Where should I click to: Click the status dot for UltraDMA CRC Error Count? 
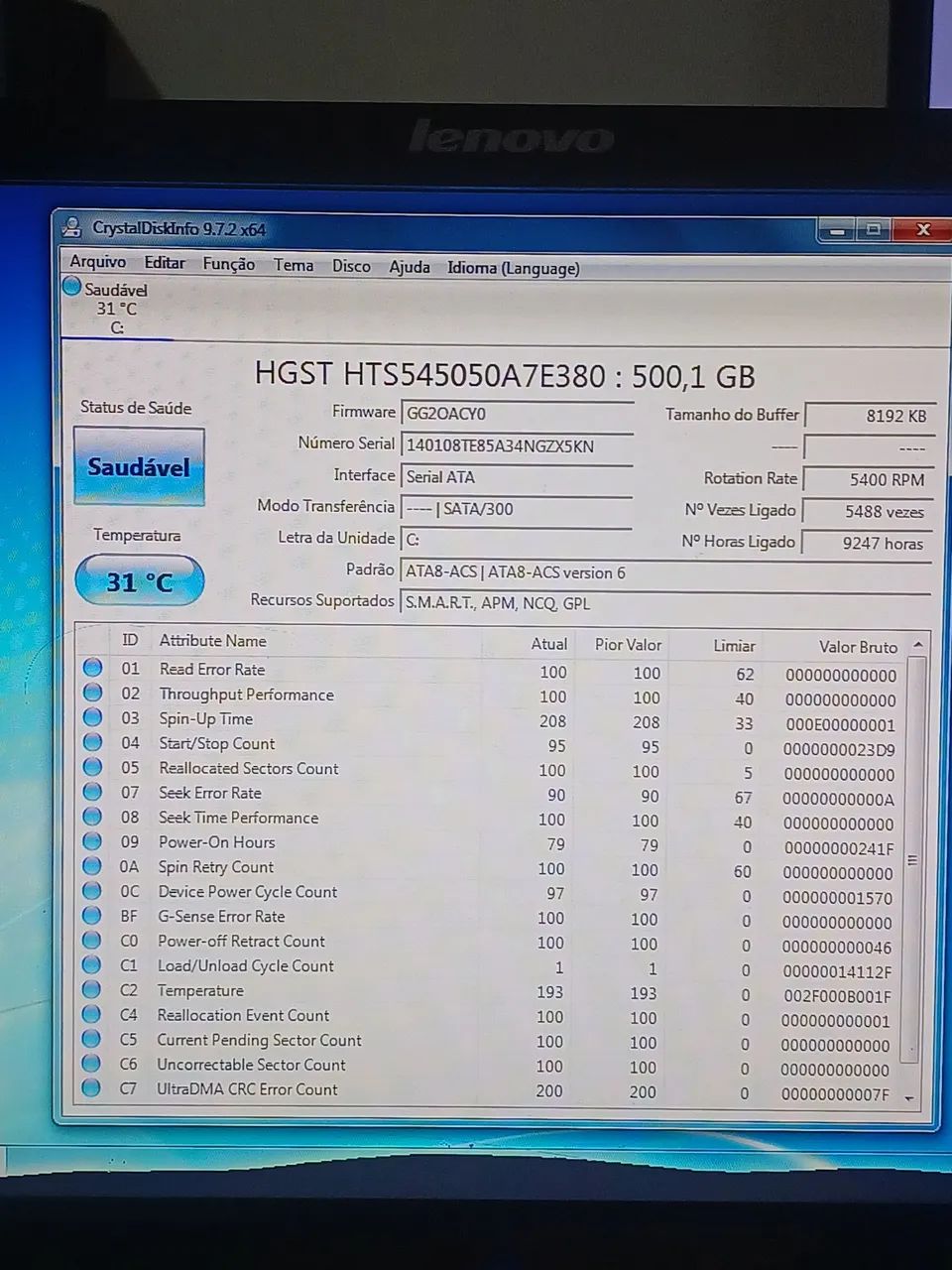(x=91, y=1087)
